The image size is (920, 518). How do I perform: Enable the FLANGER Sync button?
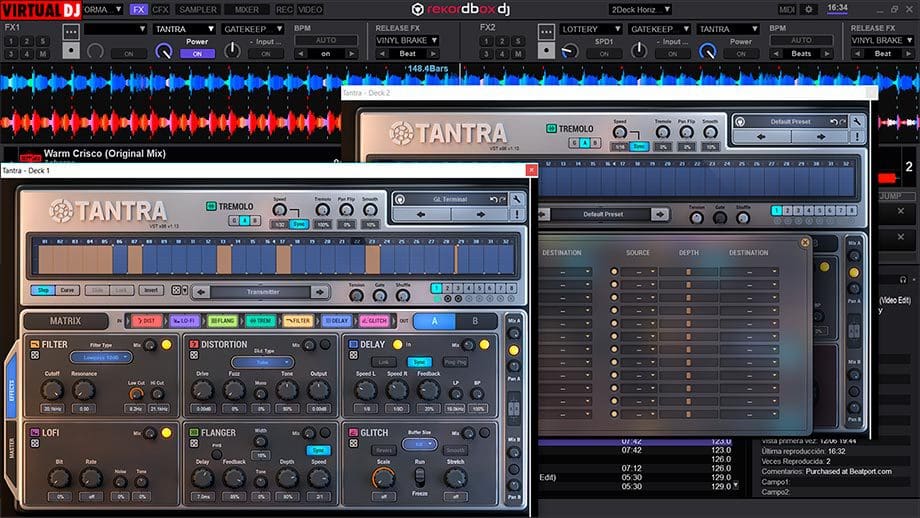point(319,450)
